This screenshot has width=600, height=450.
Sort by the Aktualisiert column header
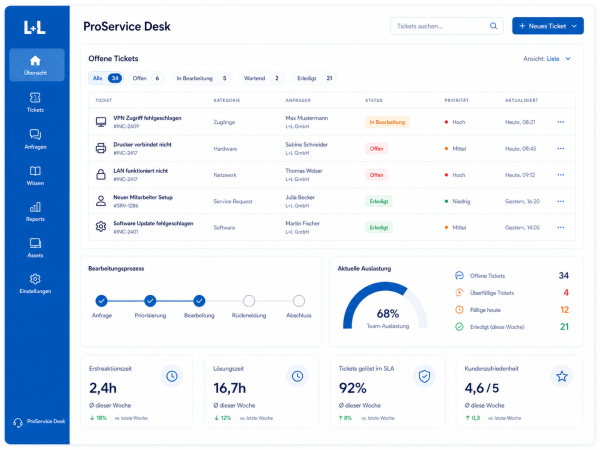(522, 100)
